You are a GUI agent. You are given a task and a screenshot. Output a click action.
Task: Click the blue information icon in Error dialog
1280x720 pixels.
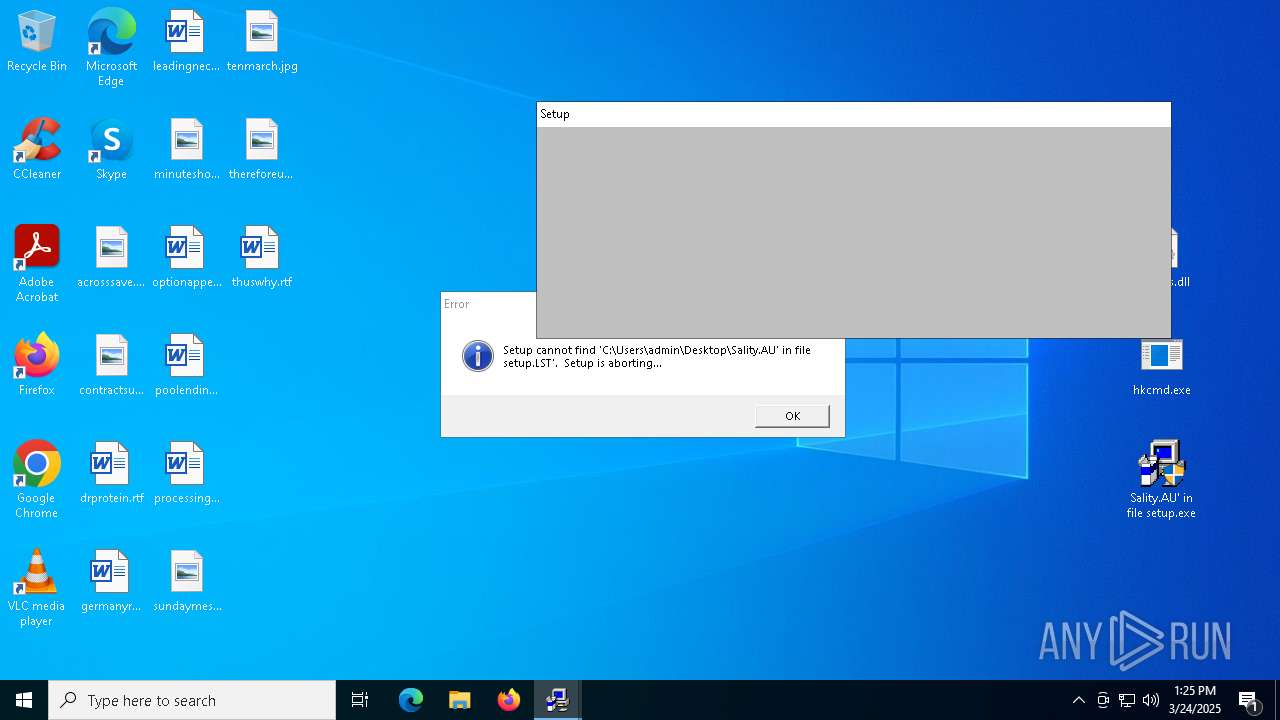click(478, 356)
